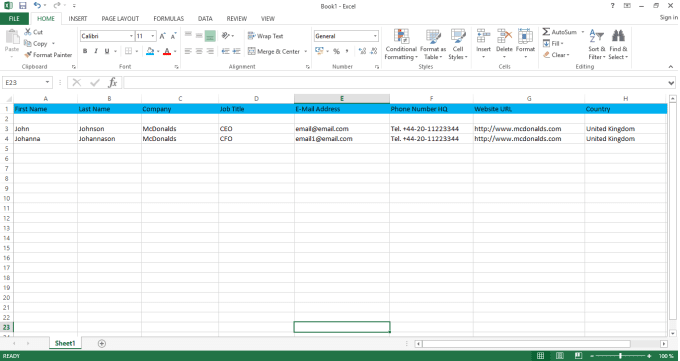The height and width of the screenshot is (361, 680).
Task: Apply the red font color
Action: coord(167,51)
